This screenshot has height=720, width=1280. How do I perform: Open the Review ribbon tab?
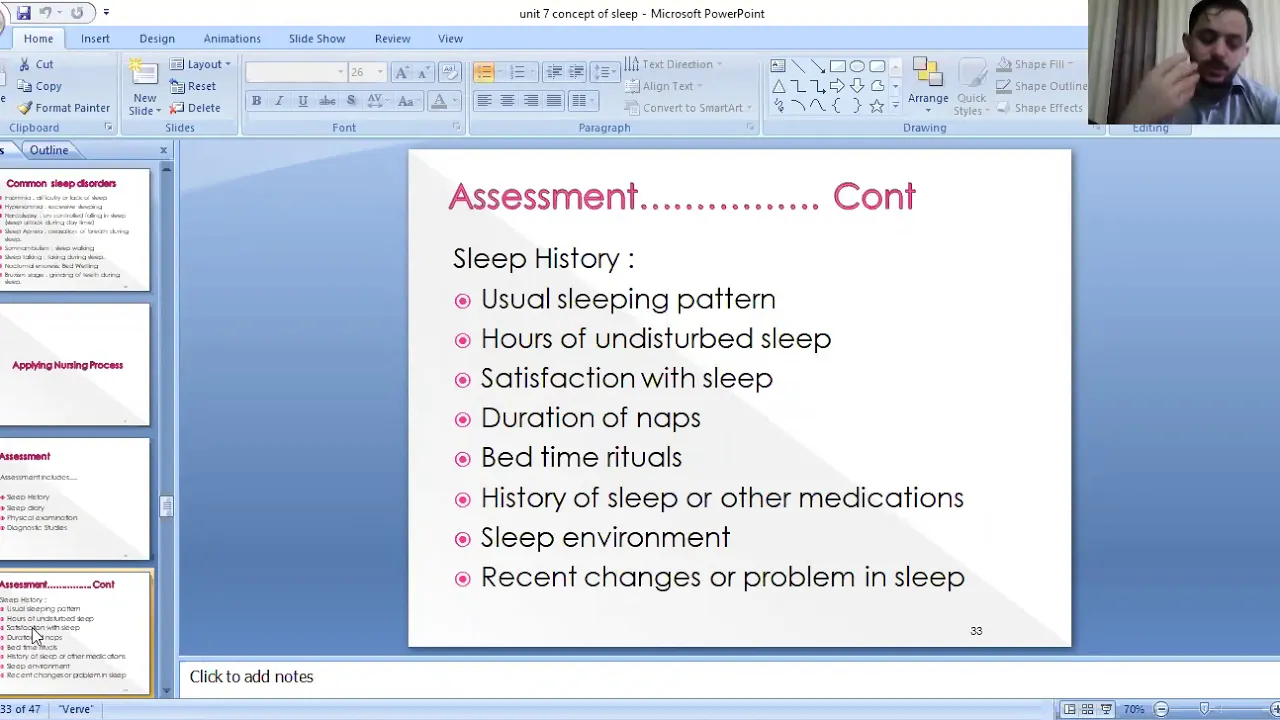(x=392, y=38)
